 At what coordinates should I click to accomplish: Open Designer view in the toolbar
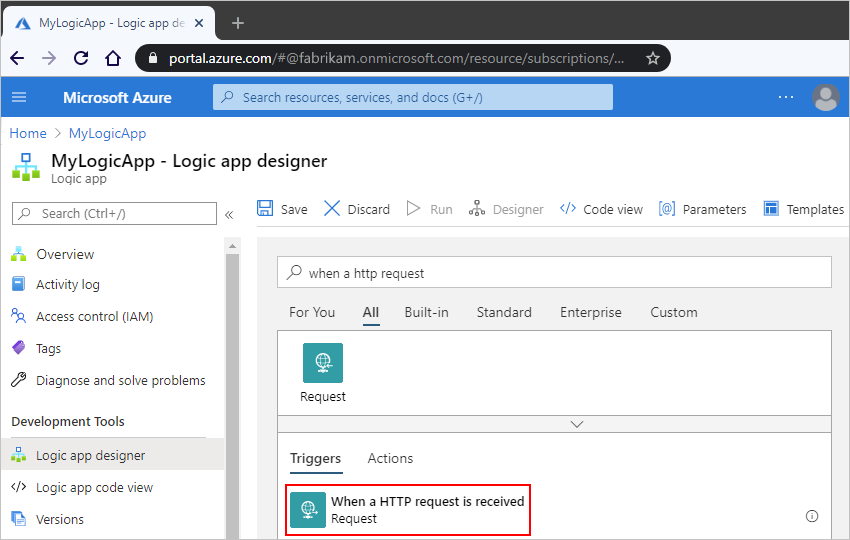point(506,209)
